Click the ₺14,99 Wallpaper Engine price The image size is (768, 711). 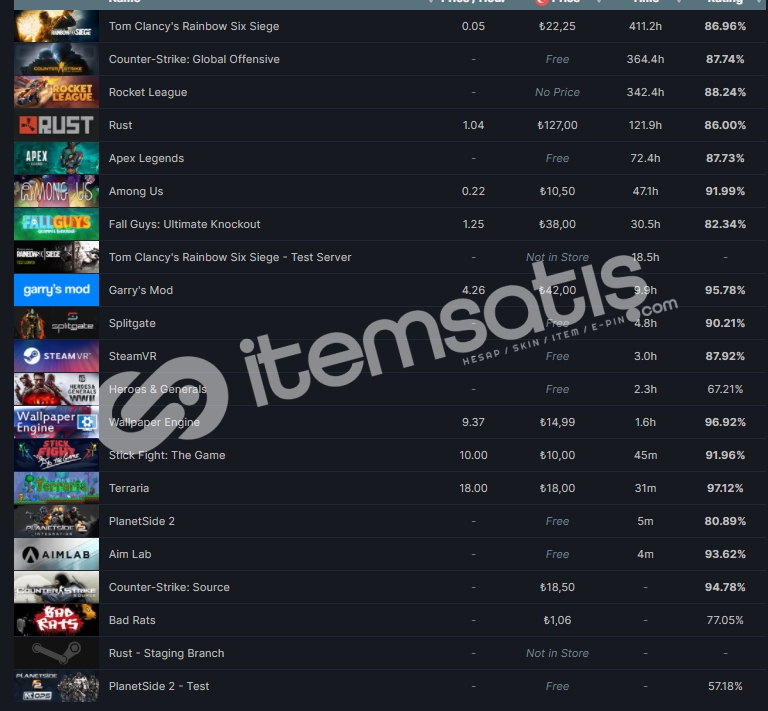557,422
